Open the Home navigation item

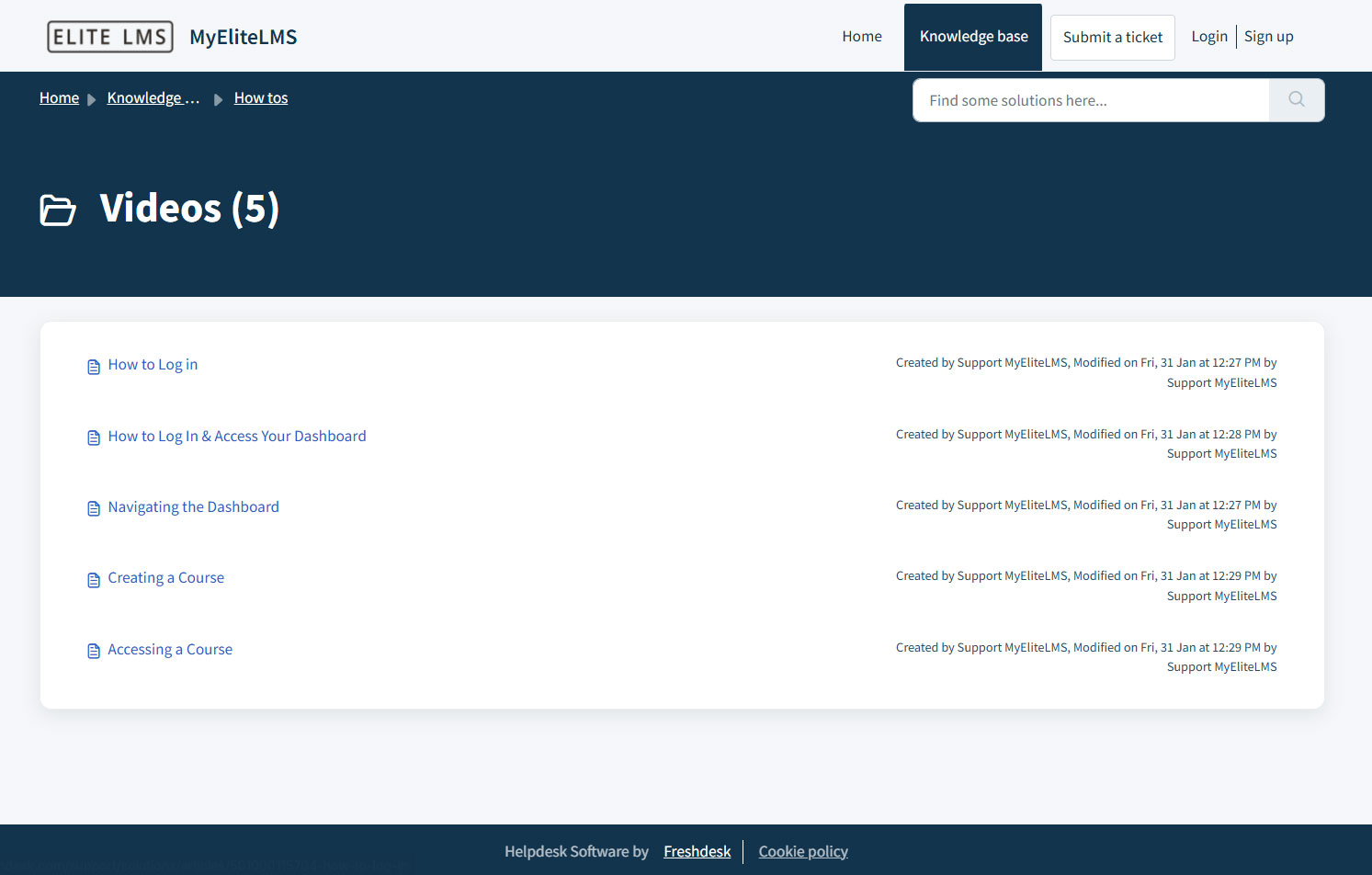861,37
